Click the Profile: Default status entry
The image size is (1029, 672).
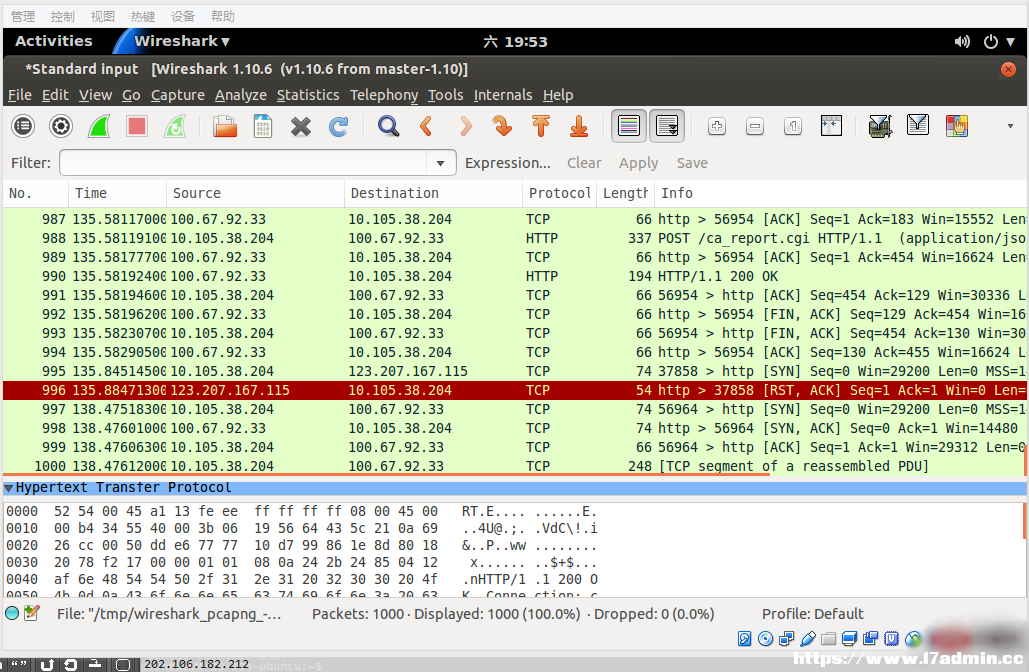(812, 614)
